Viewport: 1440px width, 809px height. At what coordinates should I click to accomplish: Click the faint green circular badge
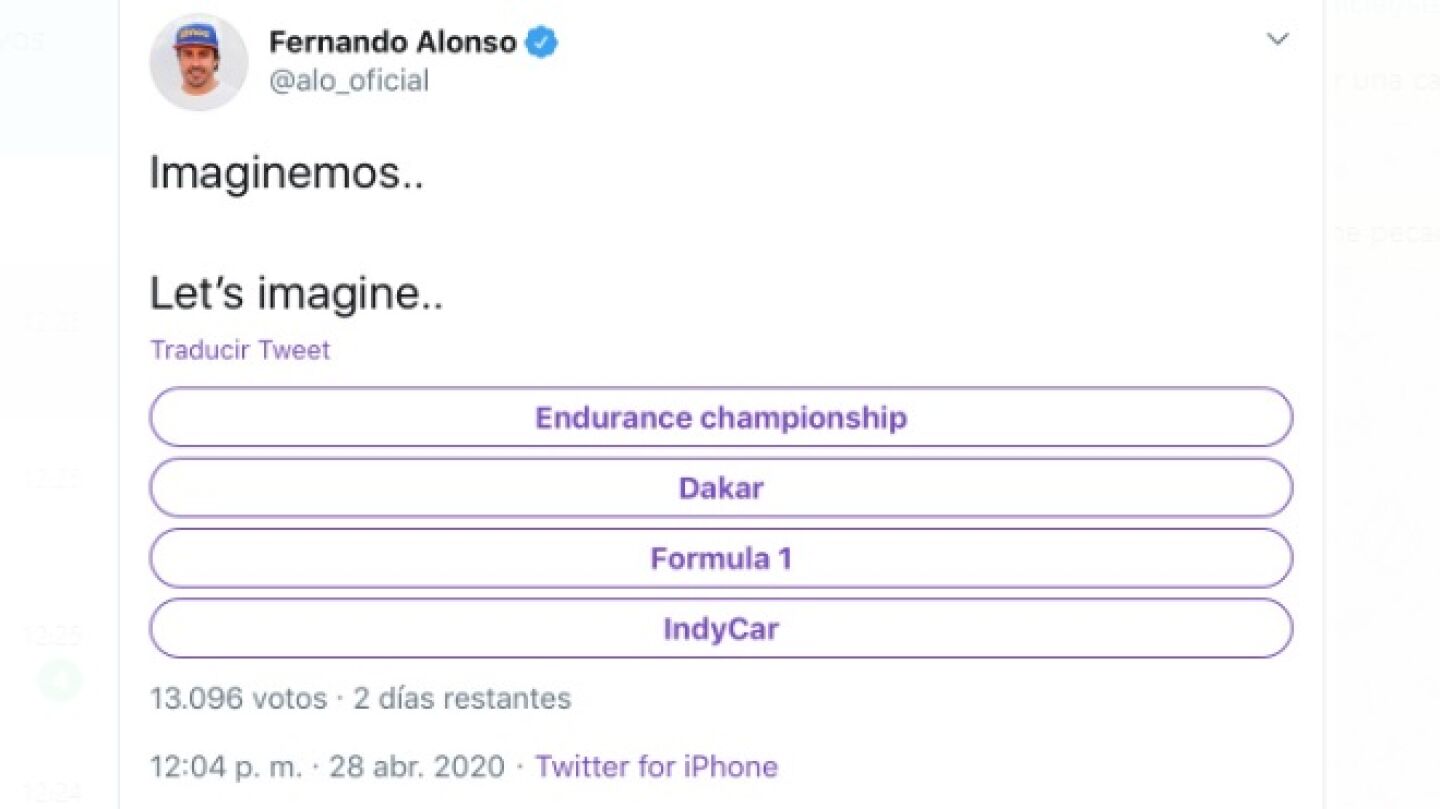coord(60,680)
